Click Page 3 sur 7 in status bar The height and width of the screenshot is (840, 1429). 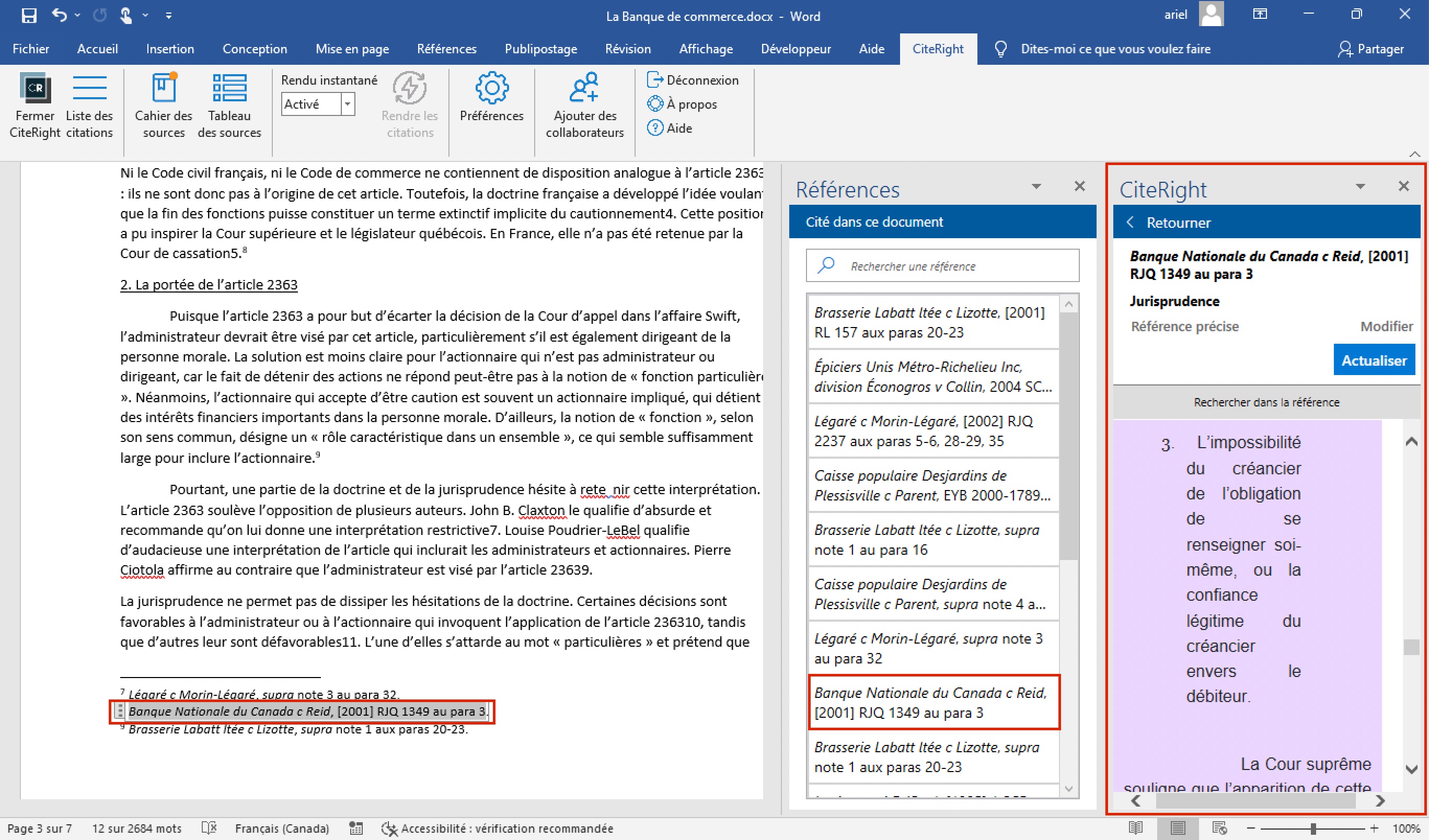pos(39,828)
